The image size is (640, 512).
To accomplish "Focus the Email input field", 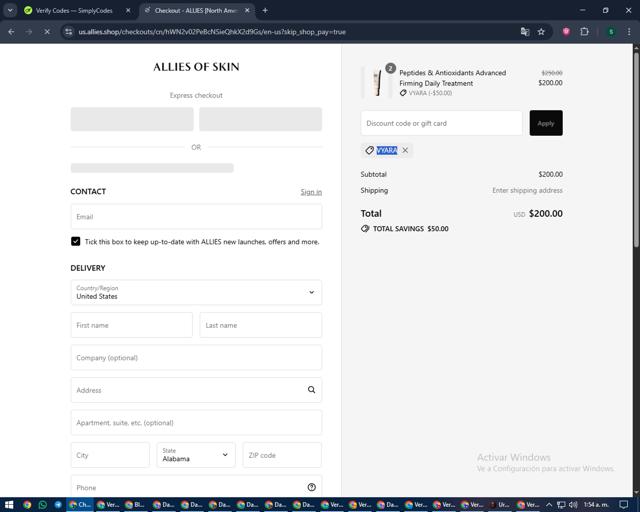I will (x=196, y=216).
